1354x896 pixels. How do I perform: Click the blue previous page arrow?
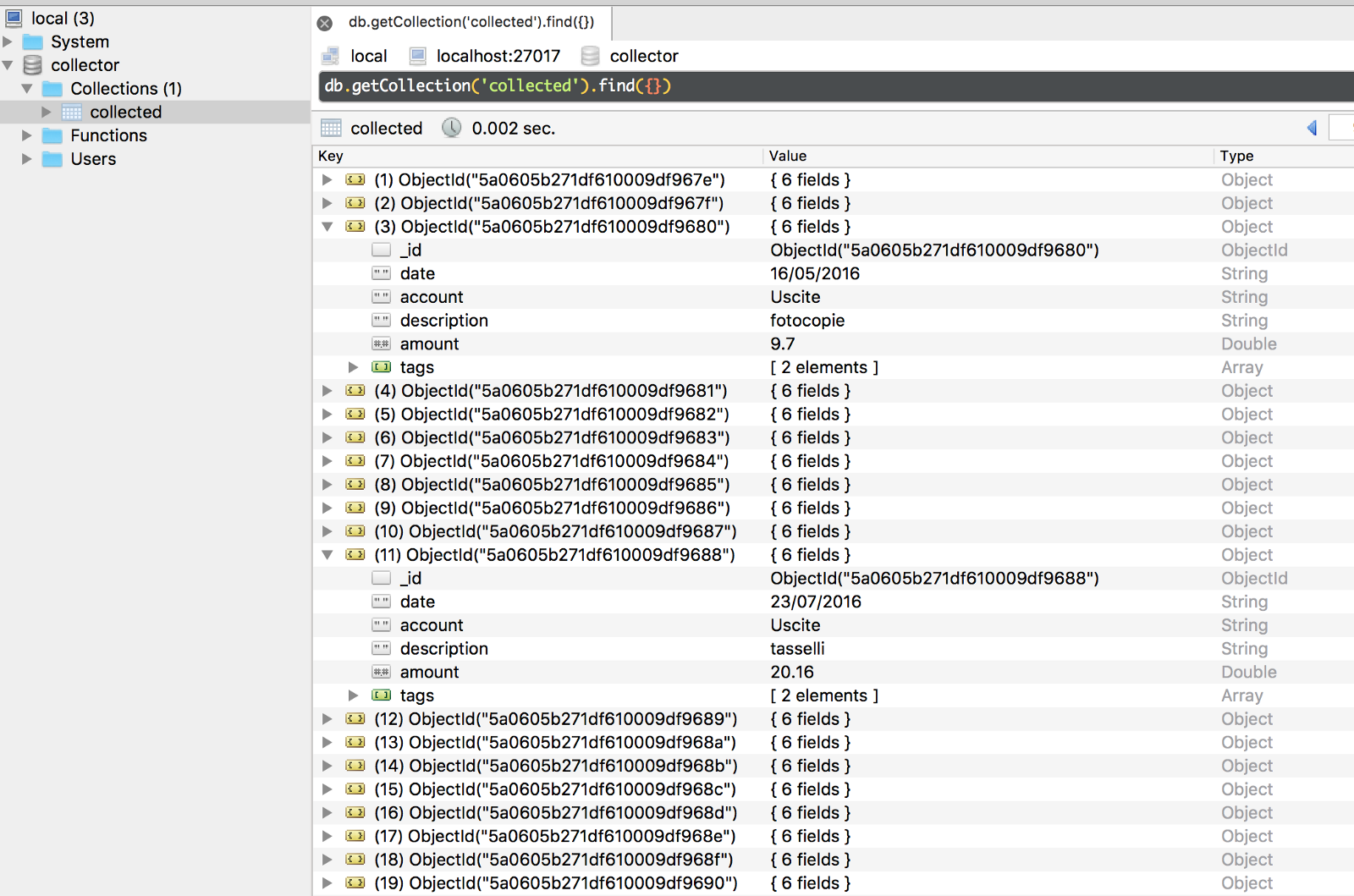[1312, 128]
